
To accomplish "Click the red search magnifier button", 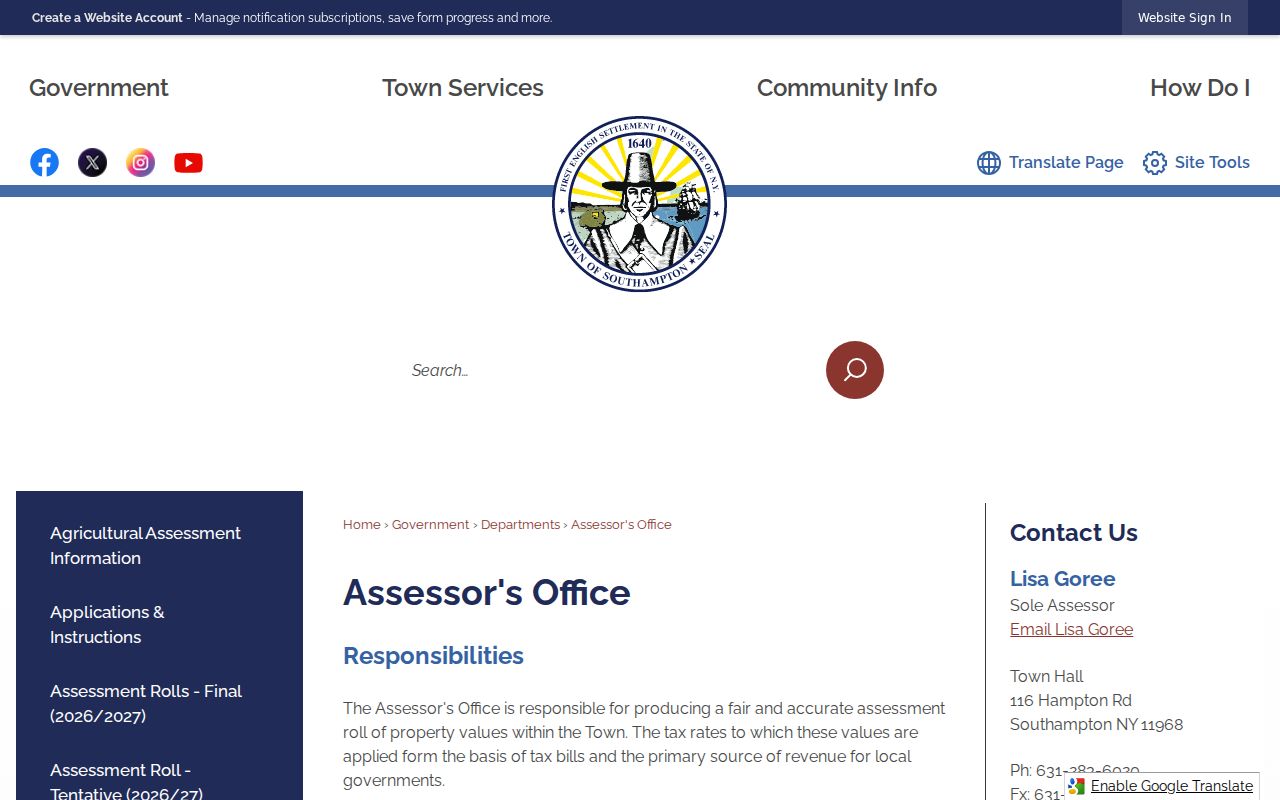I will click(855, 370).
